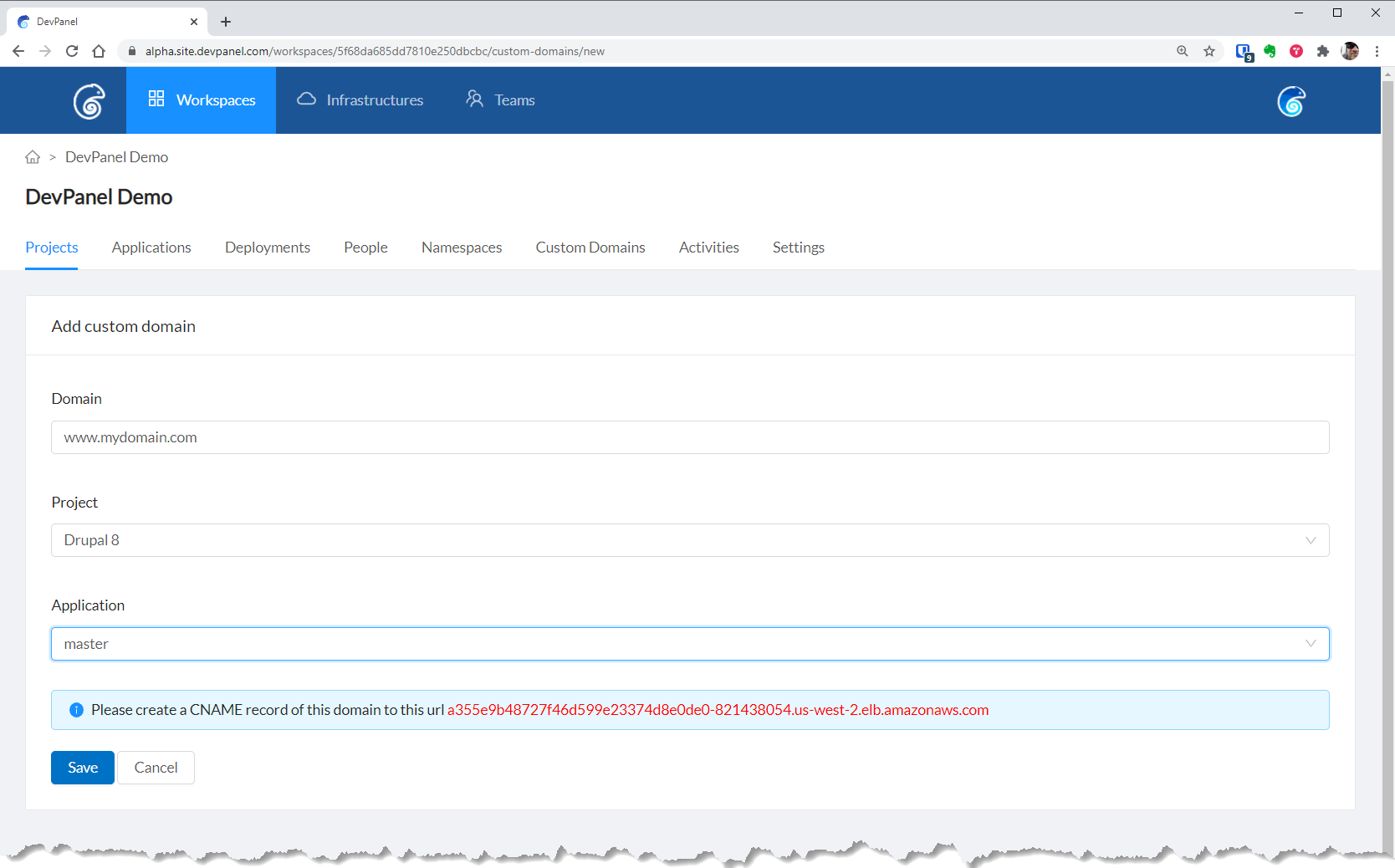The width and height of the screenshot is (1395, 868).
Task: Save the custom domain
Action: pyautogui.click(x=83, y=768)
